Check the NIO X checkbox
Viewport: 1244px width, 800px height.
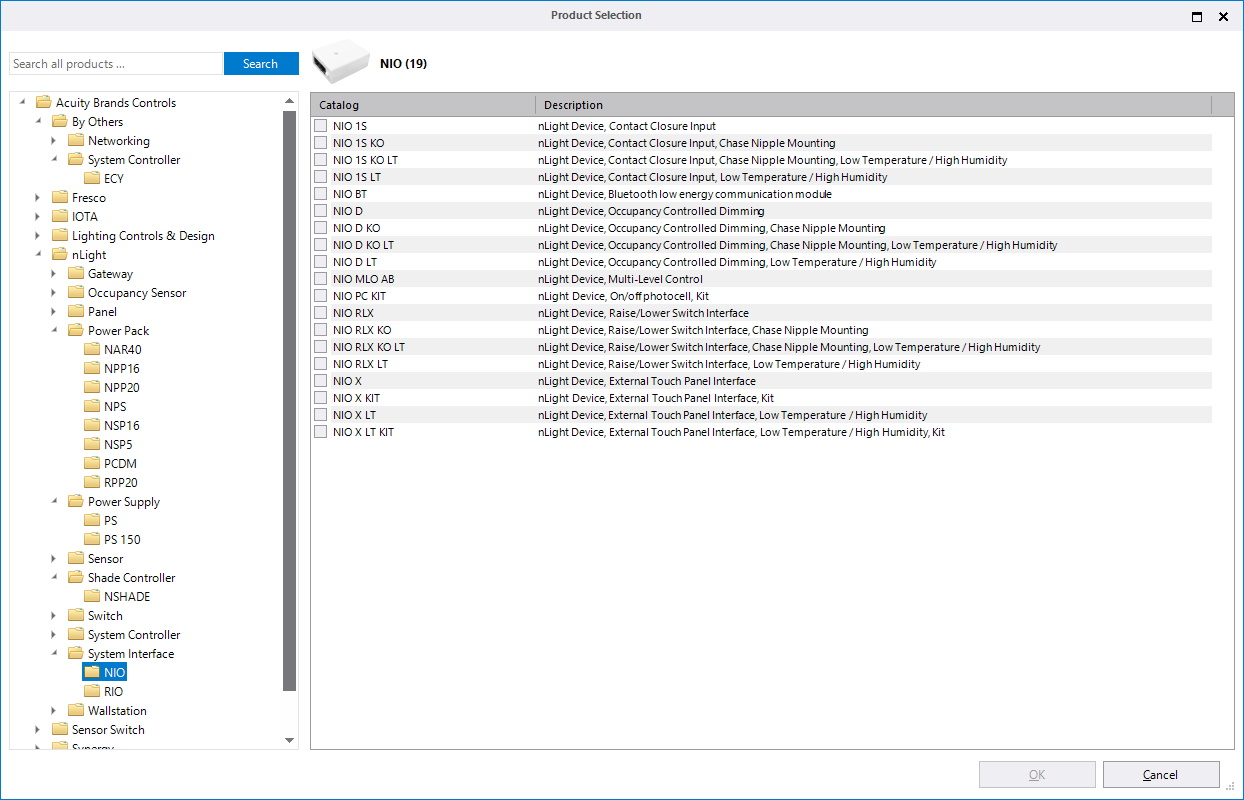point(321,381)
